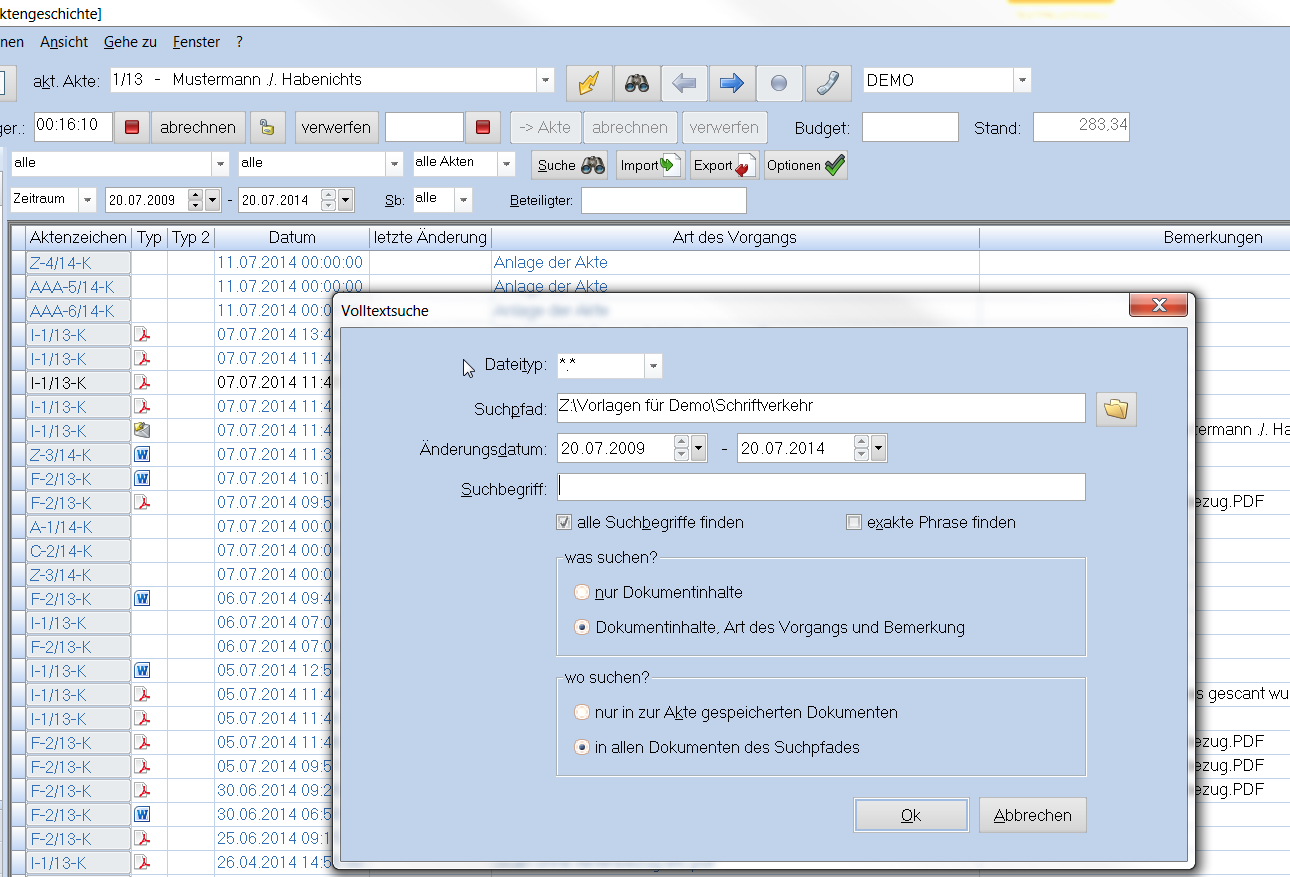Enable the 'exakte Phrase finden' checkbox
1290x877 pixels.
point(854,522)
